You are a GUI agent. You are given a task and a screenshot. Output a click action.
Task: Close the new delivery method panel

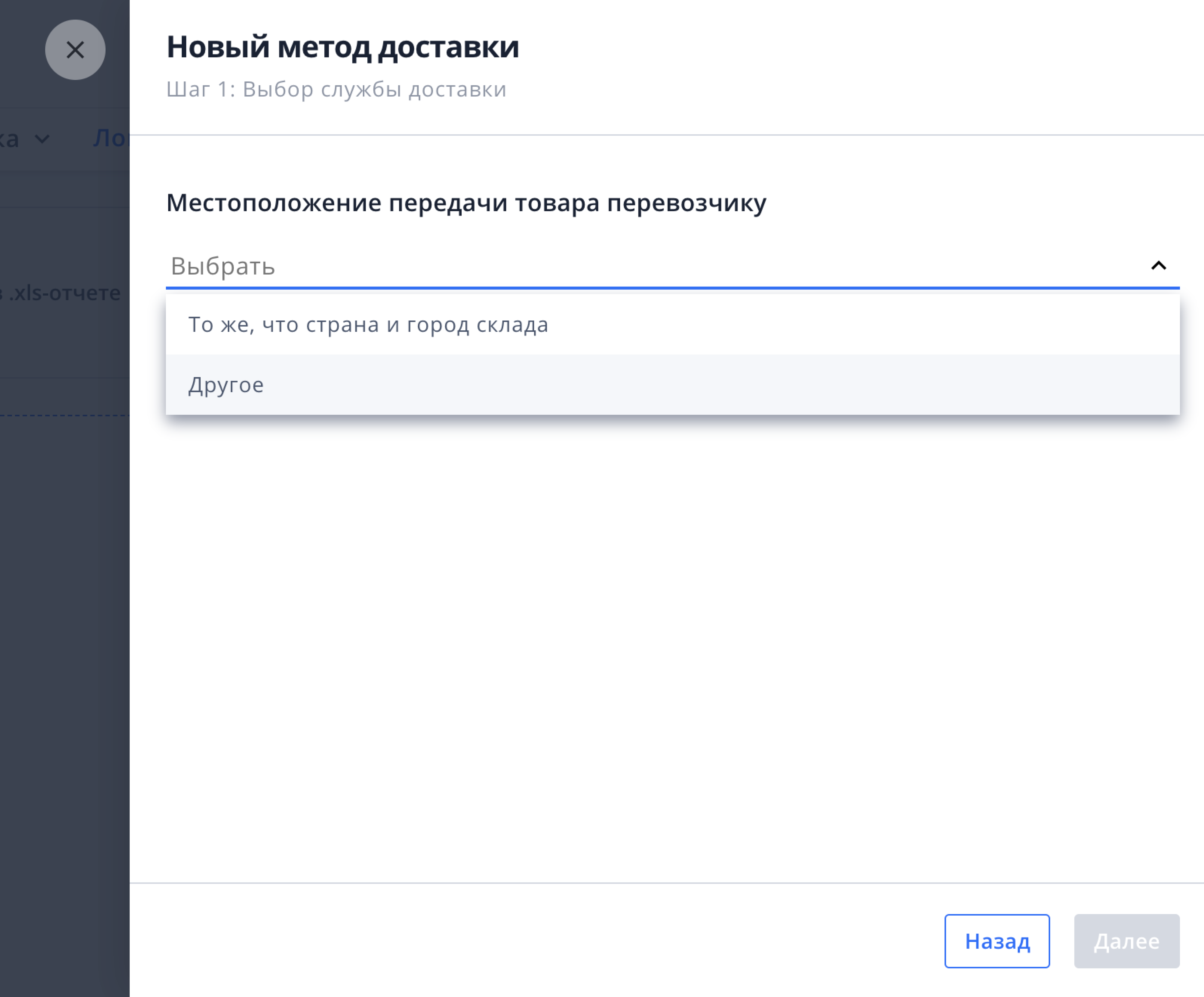75,50
